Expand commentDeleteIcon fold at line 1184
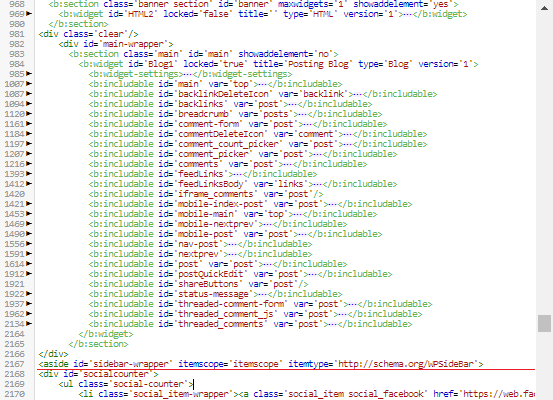This screenshot has height=400, width=553. pos(29,134)
